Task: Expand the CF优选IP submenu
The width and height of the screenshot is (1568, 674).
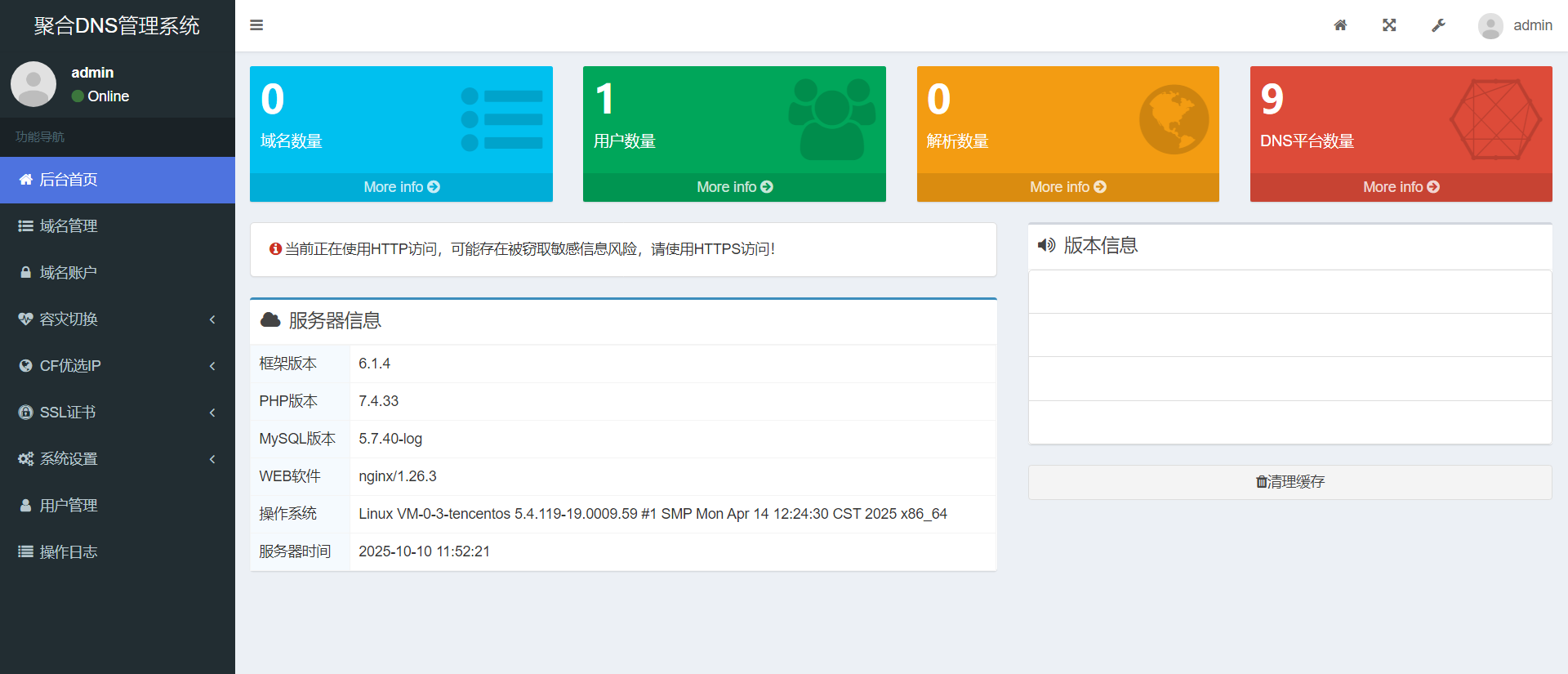Action: point(118,366)
